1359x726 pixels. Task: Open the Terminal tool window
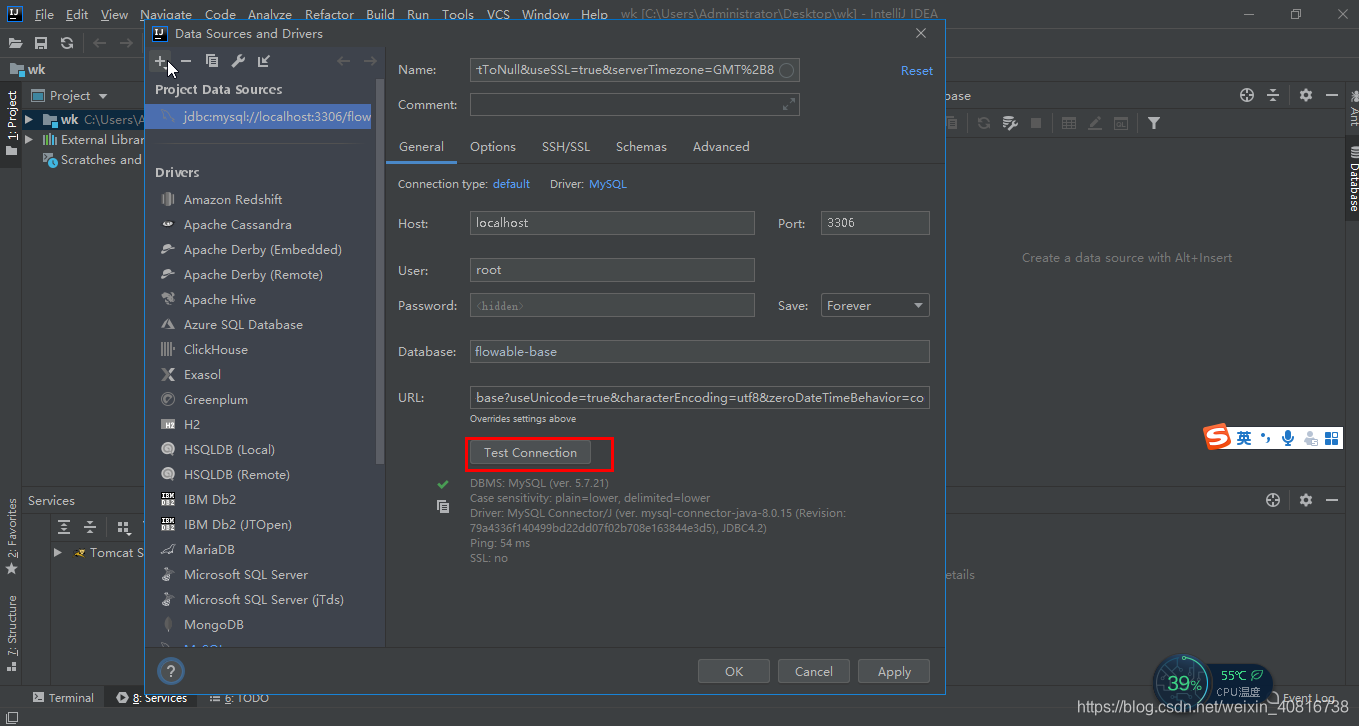point(63,697)
